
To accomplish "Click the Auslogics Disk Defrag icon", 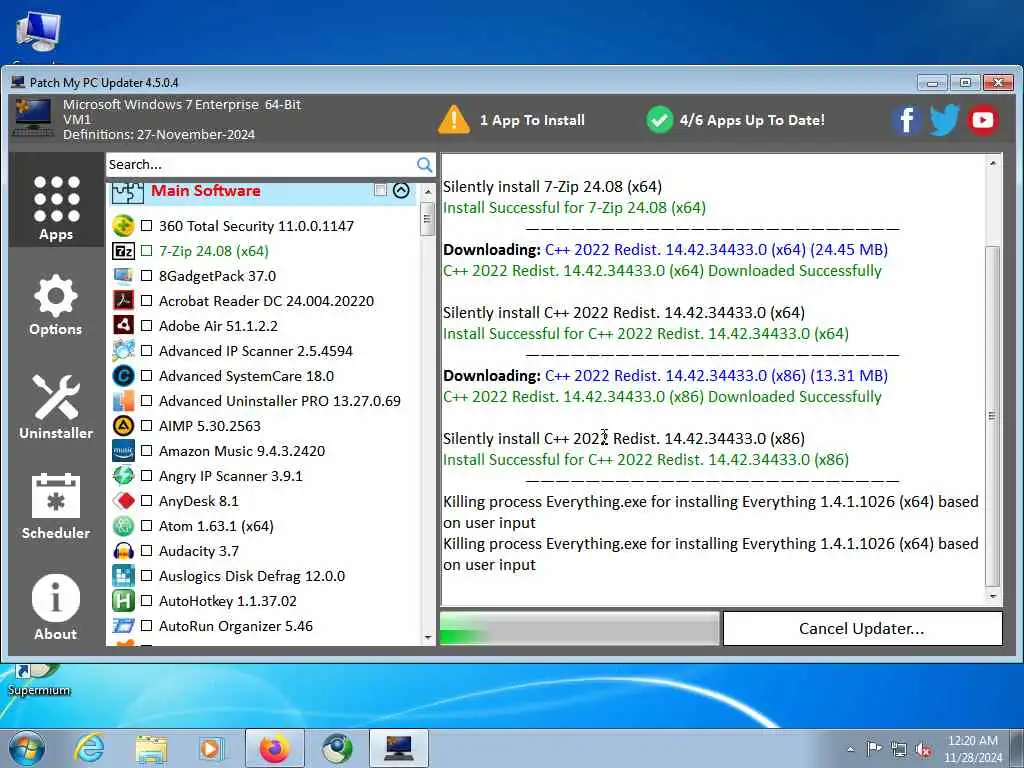I will tap(123, 576).
